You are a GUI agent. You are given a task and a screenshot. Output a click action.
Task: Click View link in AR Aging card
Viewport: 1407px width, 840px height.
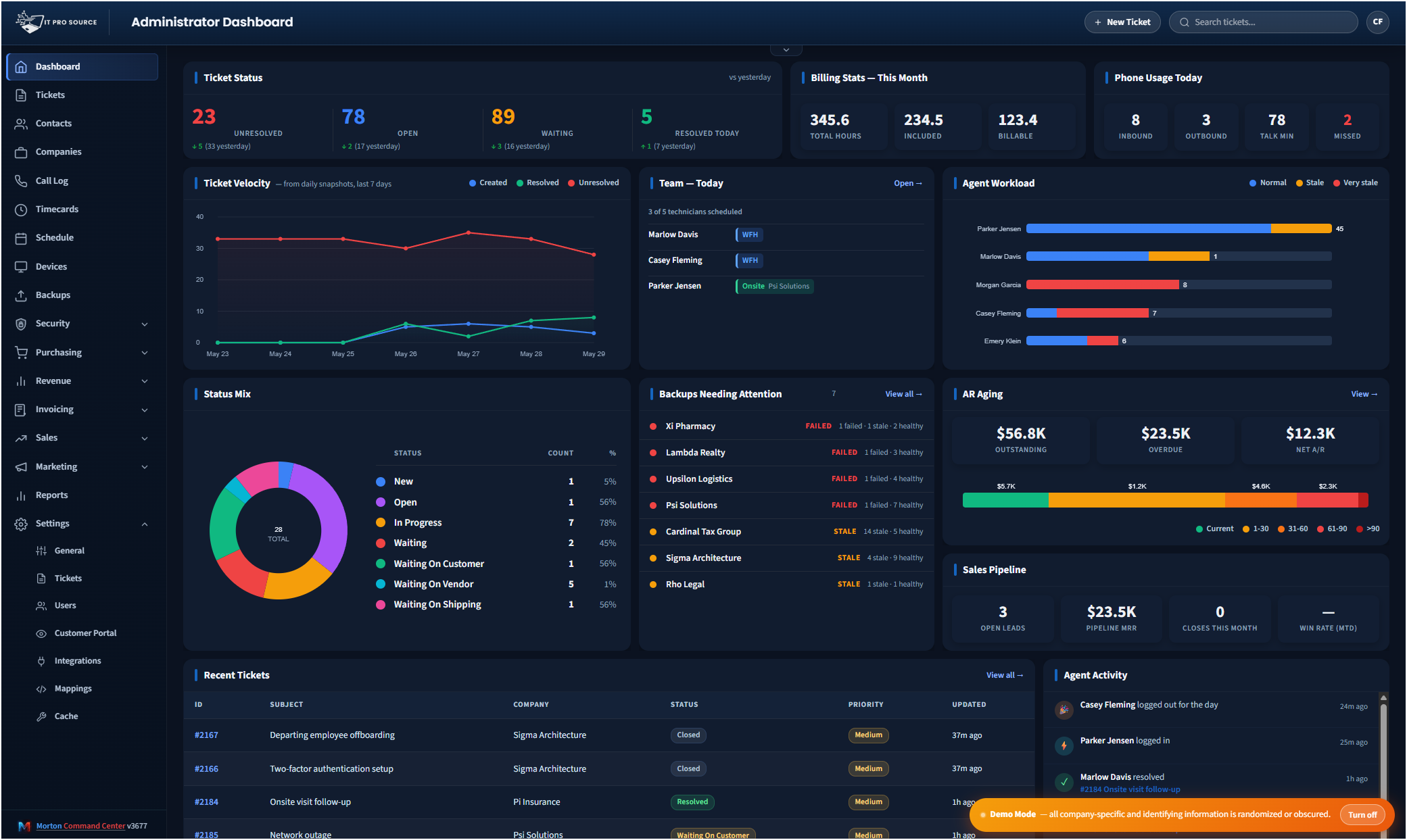point(1364,394)
